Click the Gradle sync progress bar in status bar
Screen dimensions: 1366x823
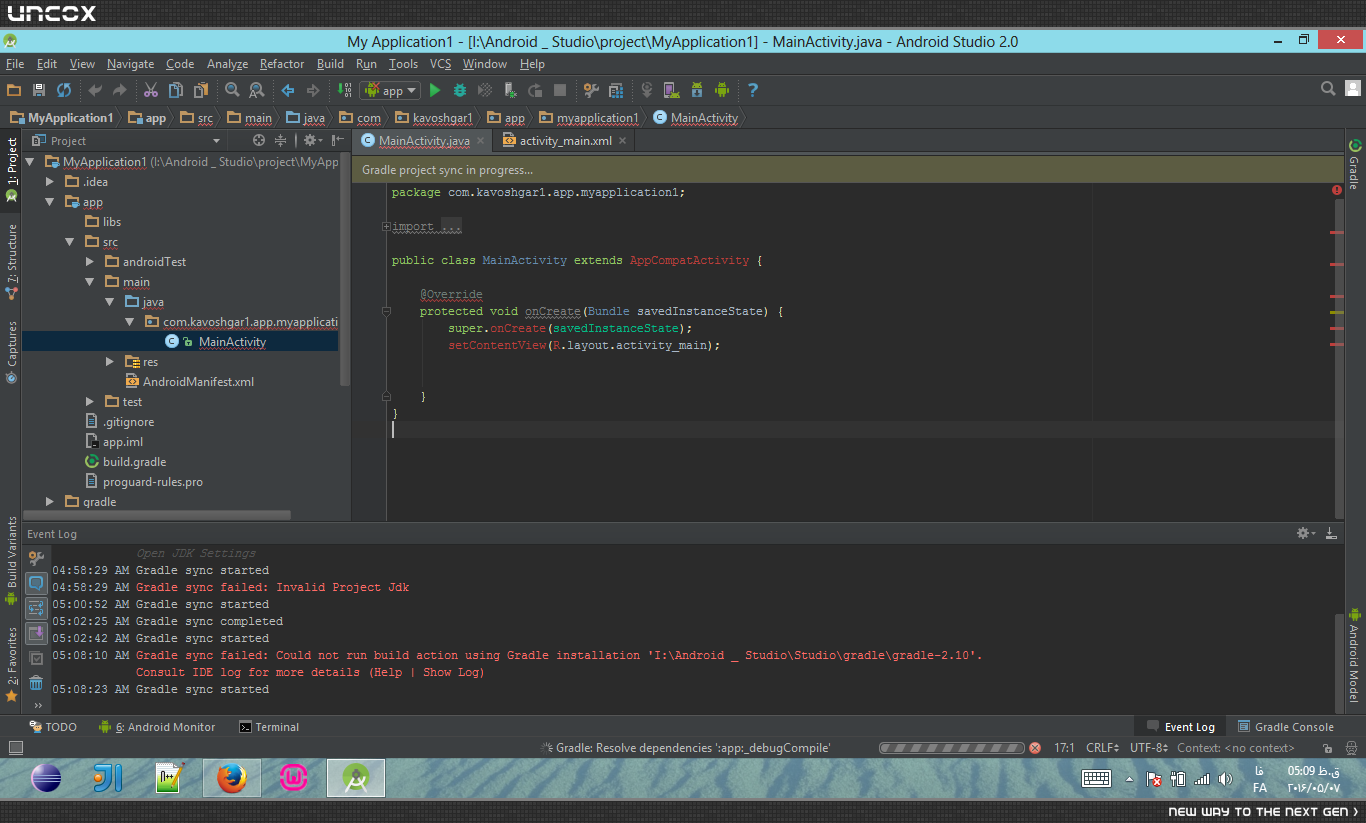(x=951, y=748)
